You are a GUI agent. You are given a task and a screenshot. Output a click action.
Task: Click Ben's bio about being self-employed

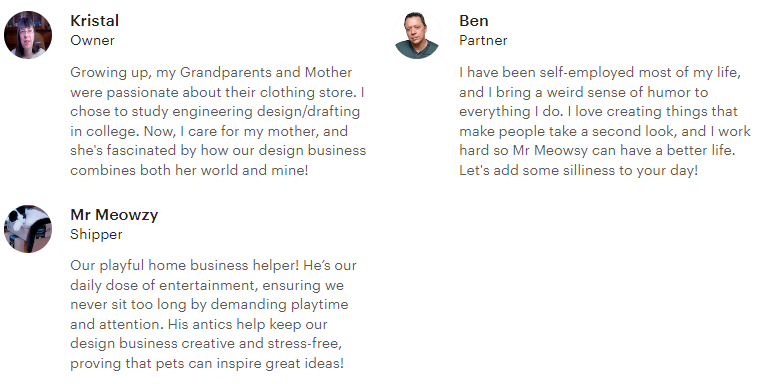coord(605,121)
